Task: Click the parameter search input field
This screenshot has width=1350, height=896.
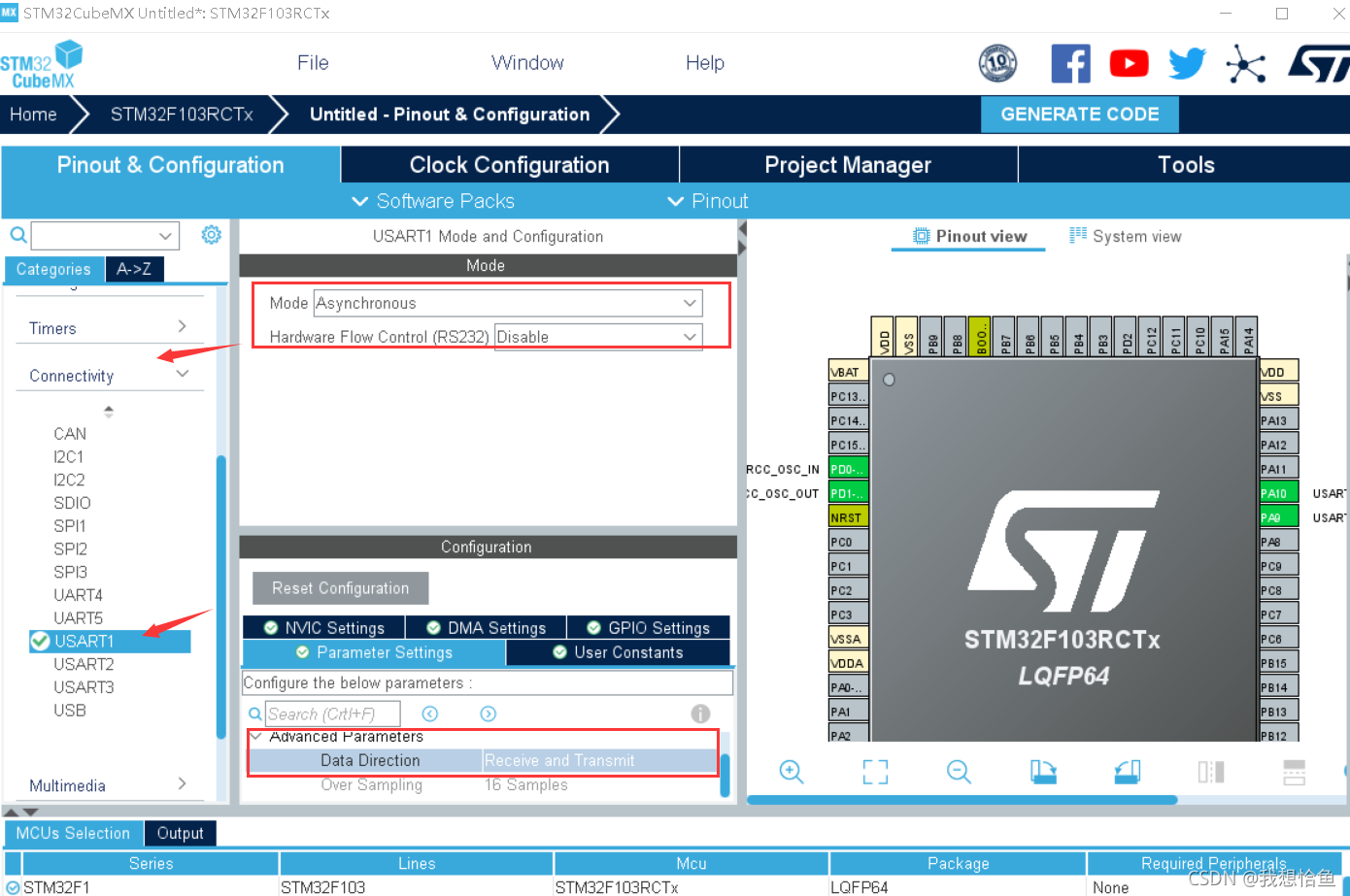Action: tap(332, 714)
